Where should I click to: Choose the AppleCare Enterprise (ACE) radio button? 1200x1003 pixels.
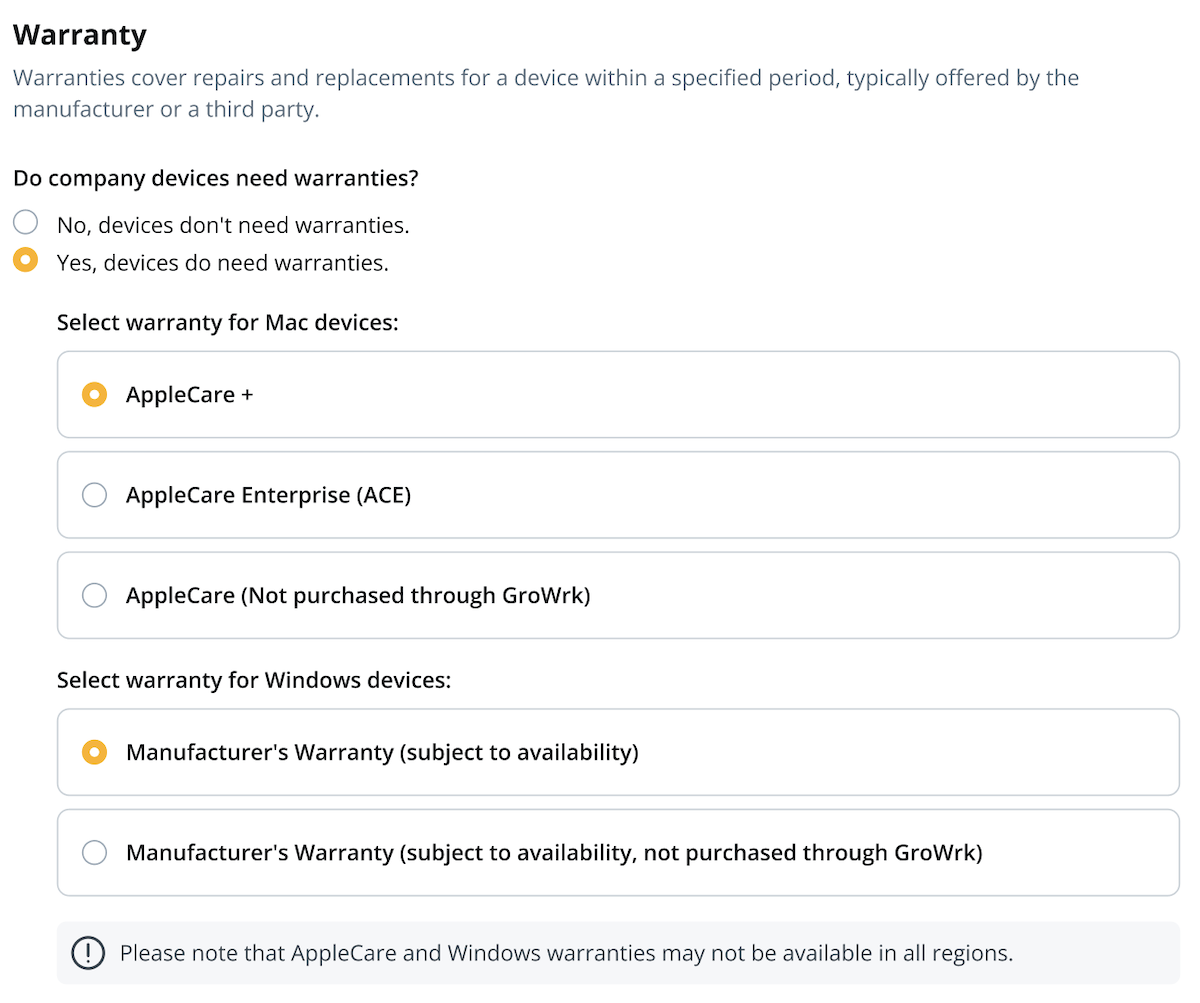[x=94, y=495]
